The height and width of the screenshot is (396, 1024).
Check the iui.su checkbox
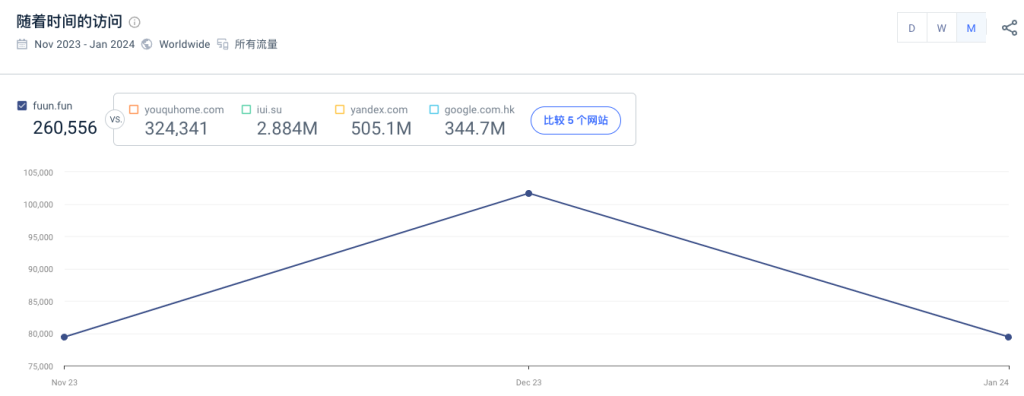pyautogui.click(x=246, y=110)
